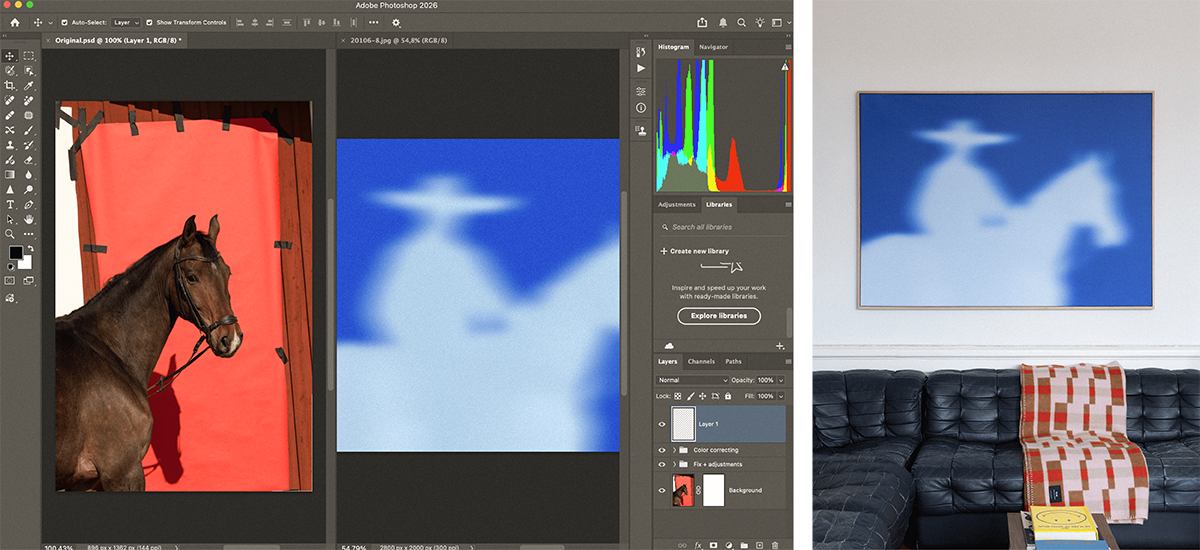Create a new layer with plus icon
The width and height of the screenshot is (1200, 550).
tap(760, 545)
